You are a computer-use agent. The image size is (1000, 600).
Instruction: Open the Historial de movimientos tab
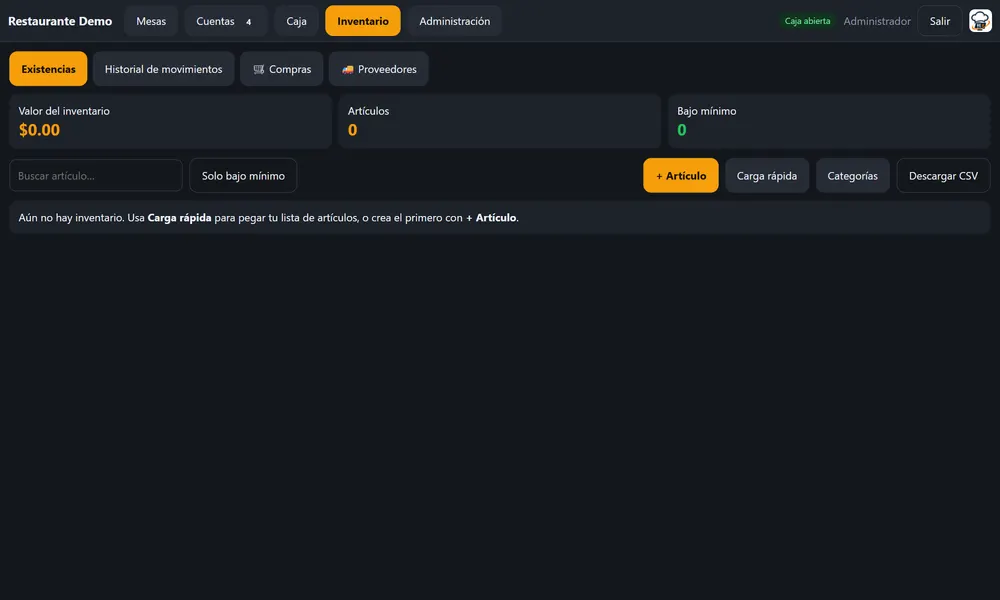tap(163, 69)
